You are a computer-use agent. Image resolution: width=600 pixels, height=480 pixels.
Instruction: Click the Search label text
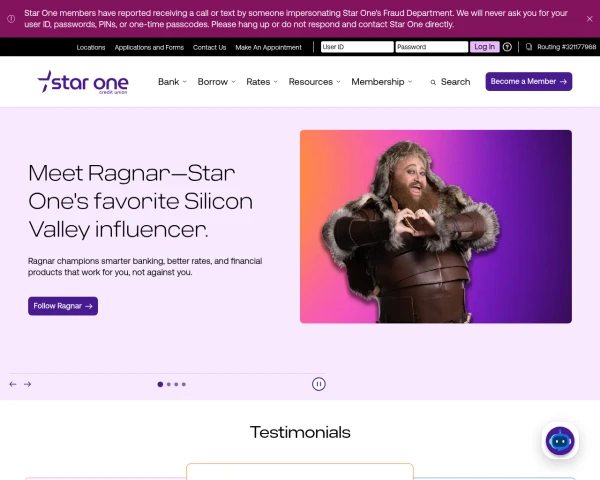[x=455, y=82]
